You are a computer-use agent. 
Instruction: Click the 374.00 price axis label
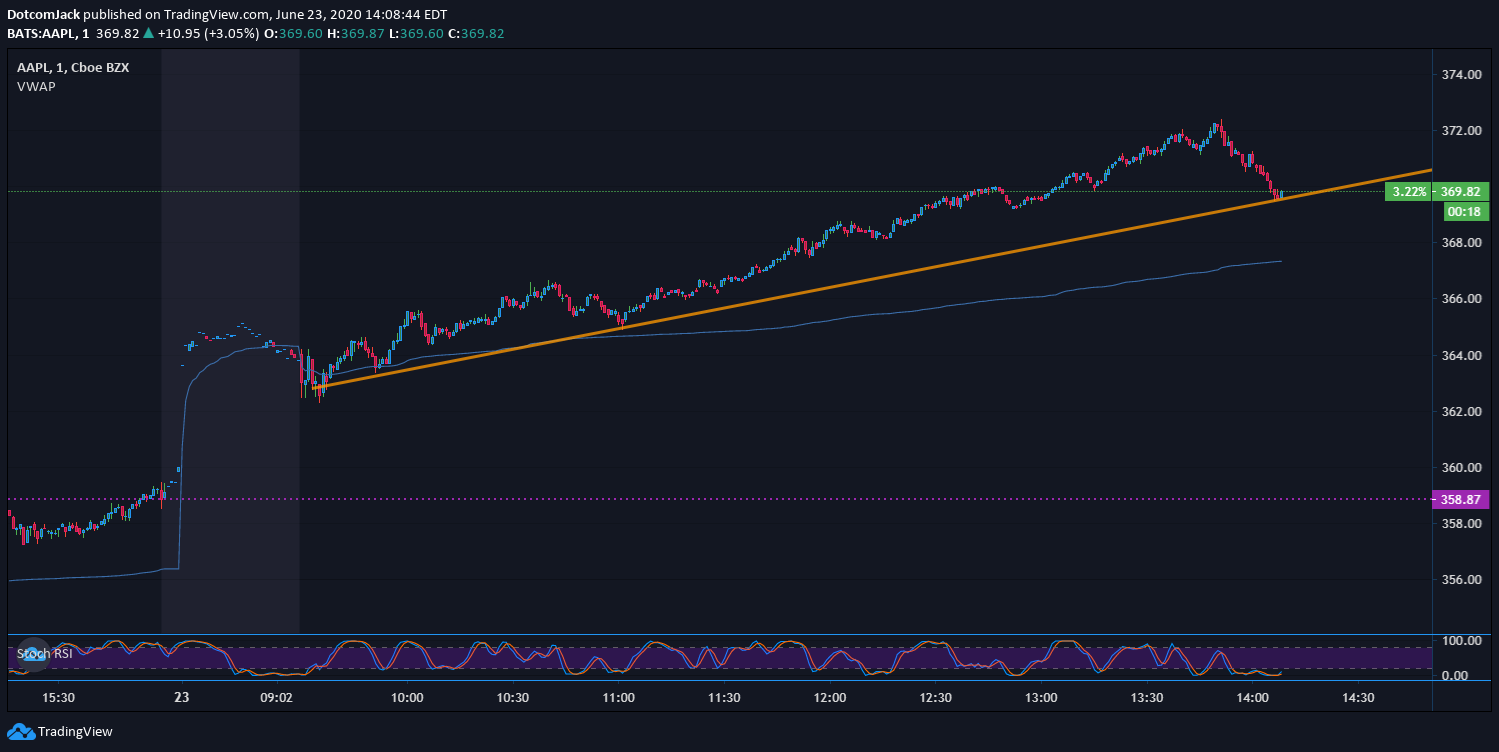tap(1461, 75)
